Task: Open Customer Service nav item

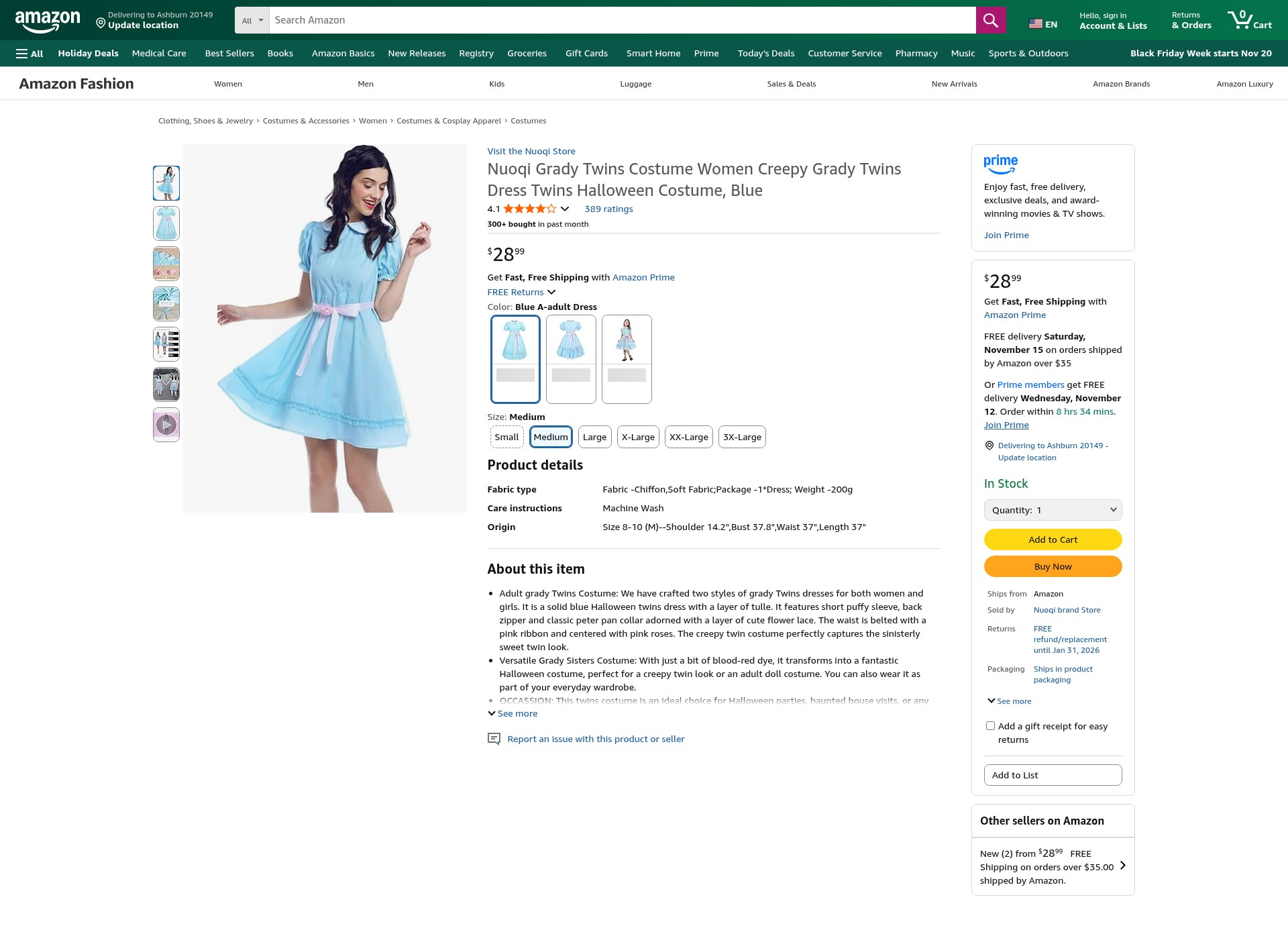Action: [845, 54]
